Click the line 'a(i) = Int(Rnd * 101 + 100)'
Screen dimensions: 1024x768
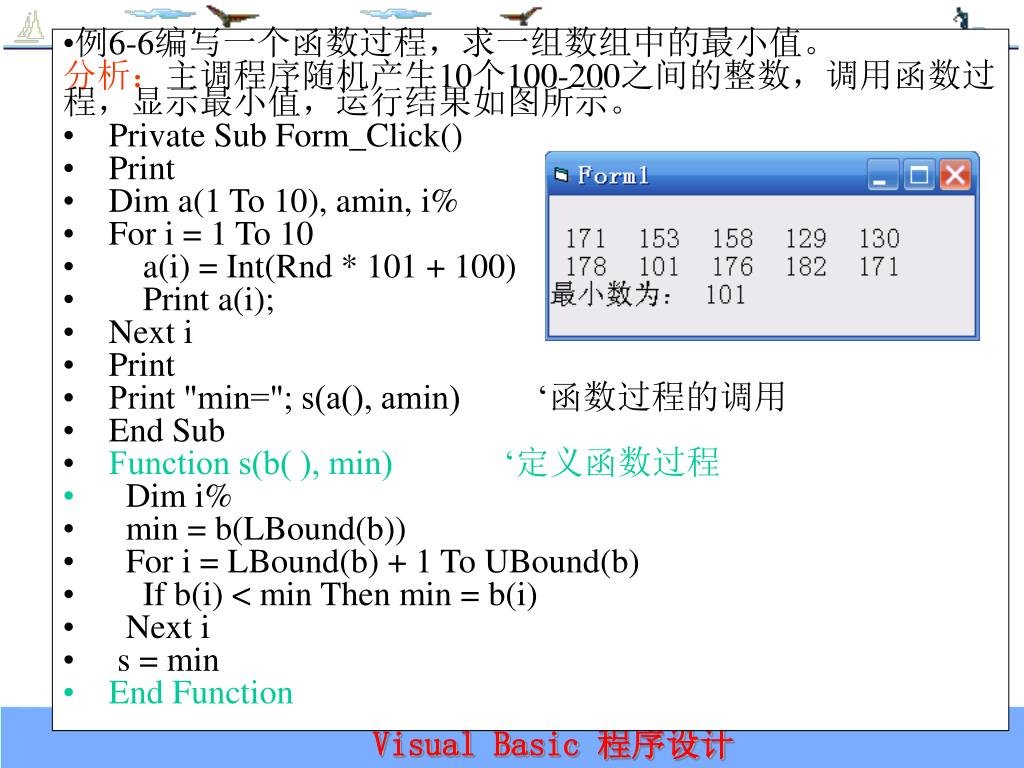(330, 267)
